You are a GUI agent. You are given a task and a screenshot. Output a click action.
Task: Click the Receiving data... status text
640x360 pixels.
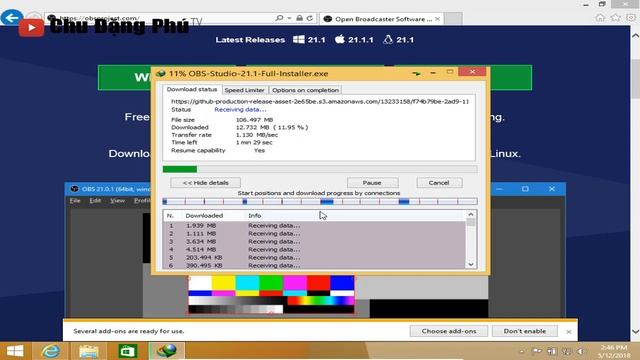click(x=240, y=110)
